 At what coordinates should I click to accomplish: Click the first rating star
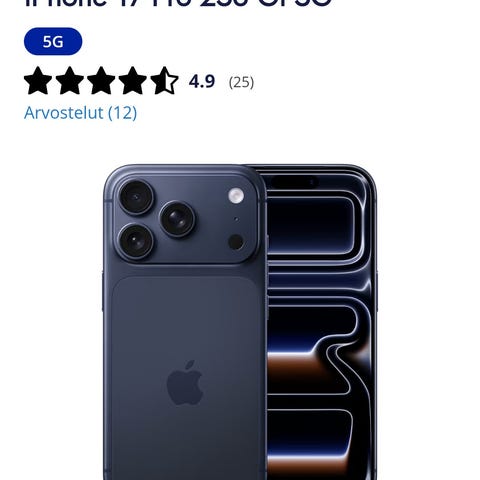(38, 80)
